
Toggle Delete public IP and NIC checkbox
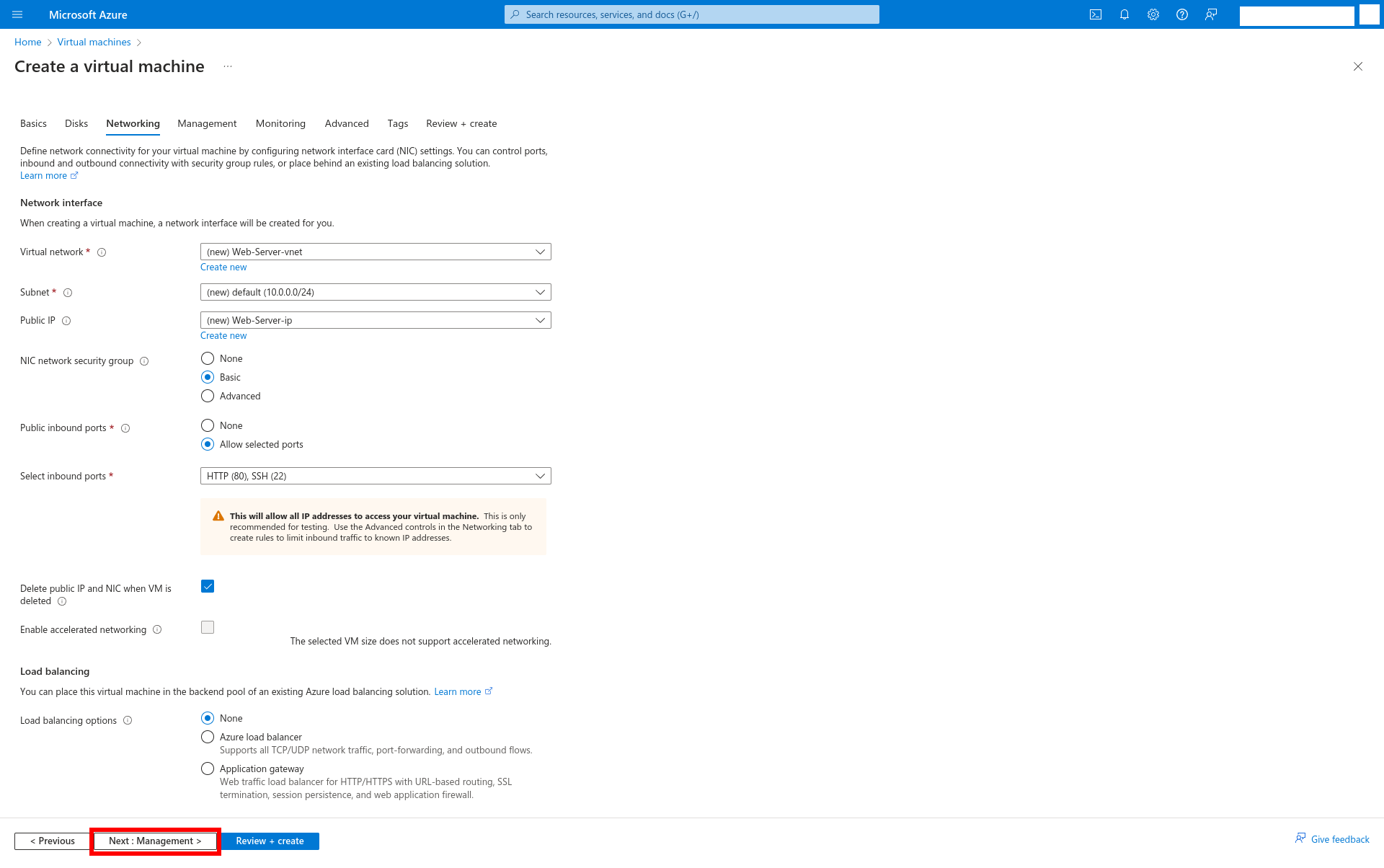tap(208, 586)
